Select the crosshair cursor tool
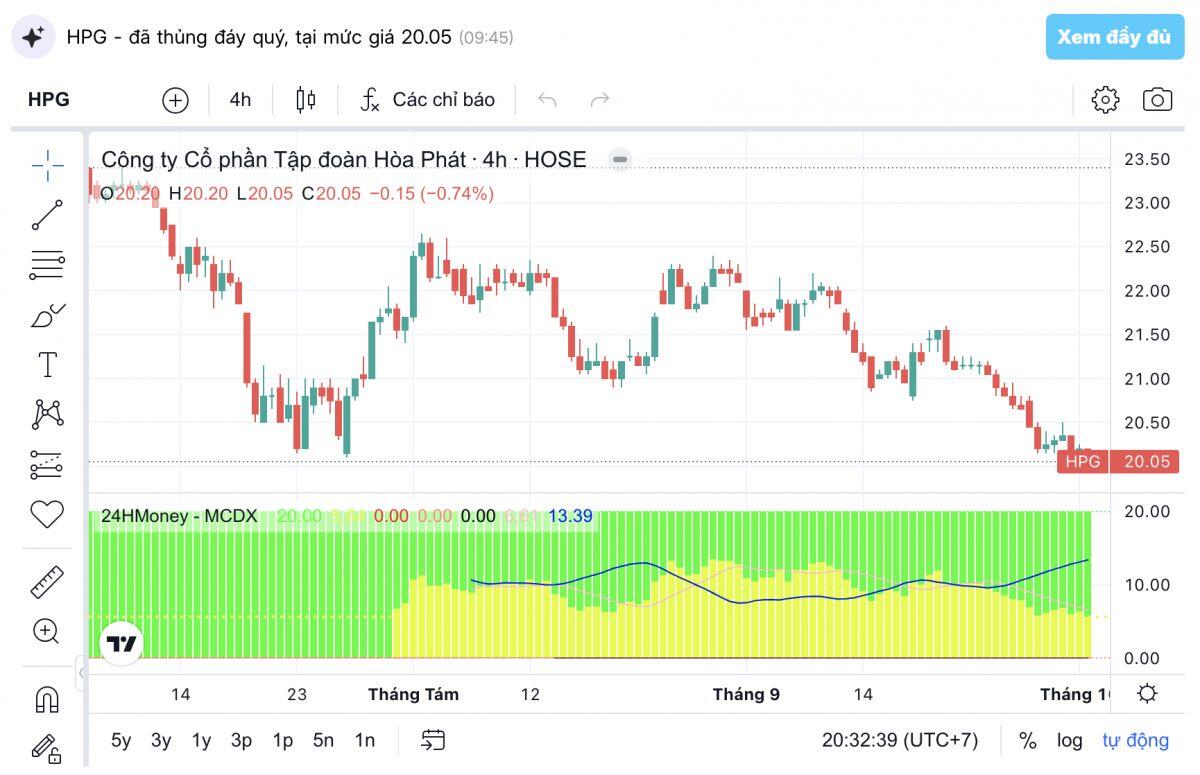 (x=47, y=165)
